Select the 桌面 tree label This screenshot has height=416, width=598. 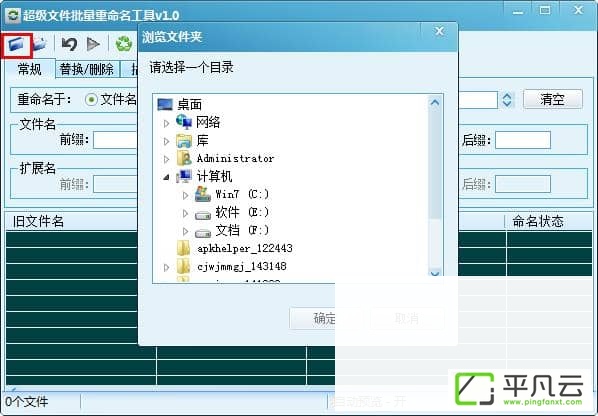pos(190,104)
